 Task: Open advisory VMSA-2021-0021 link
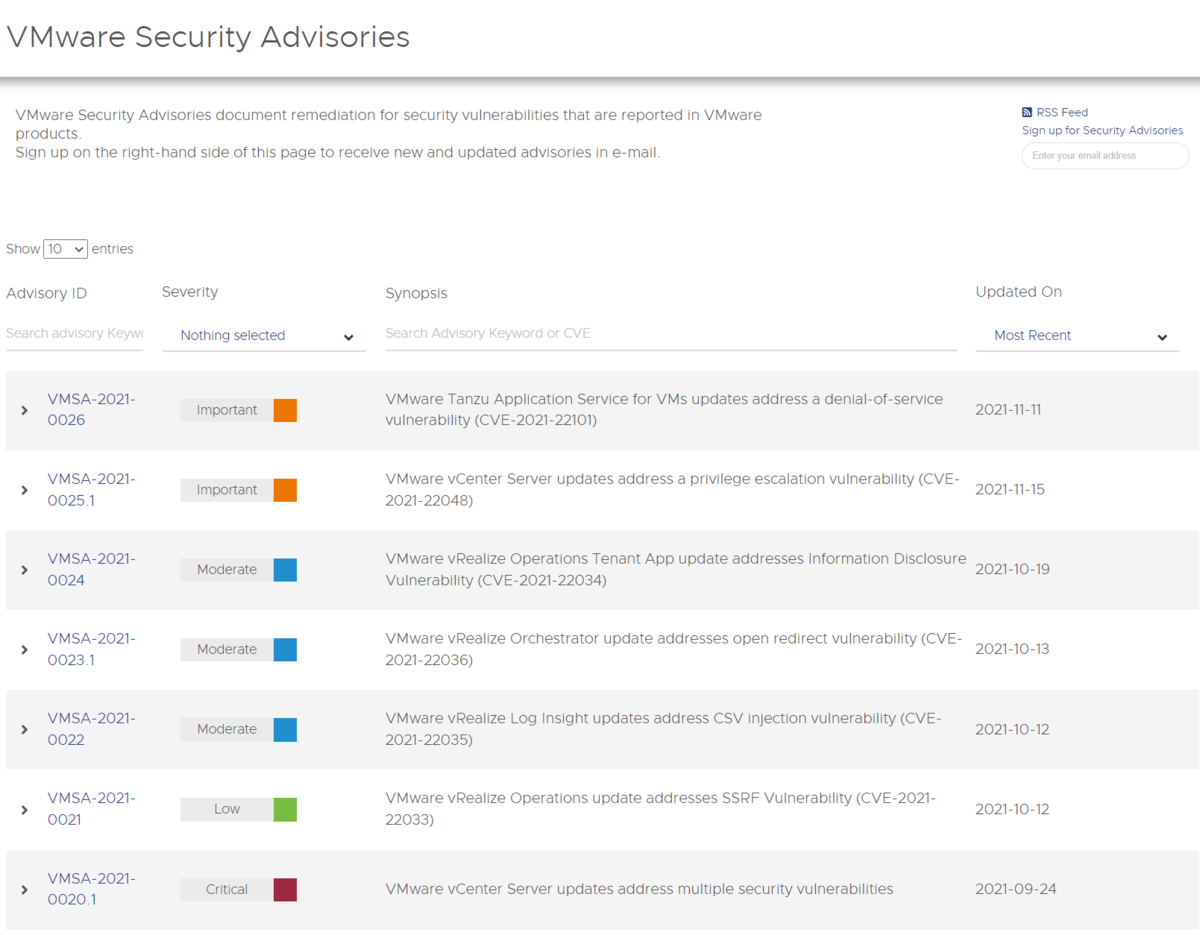tap(91, 809)
